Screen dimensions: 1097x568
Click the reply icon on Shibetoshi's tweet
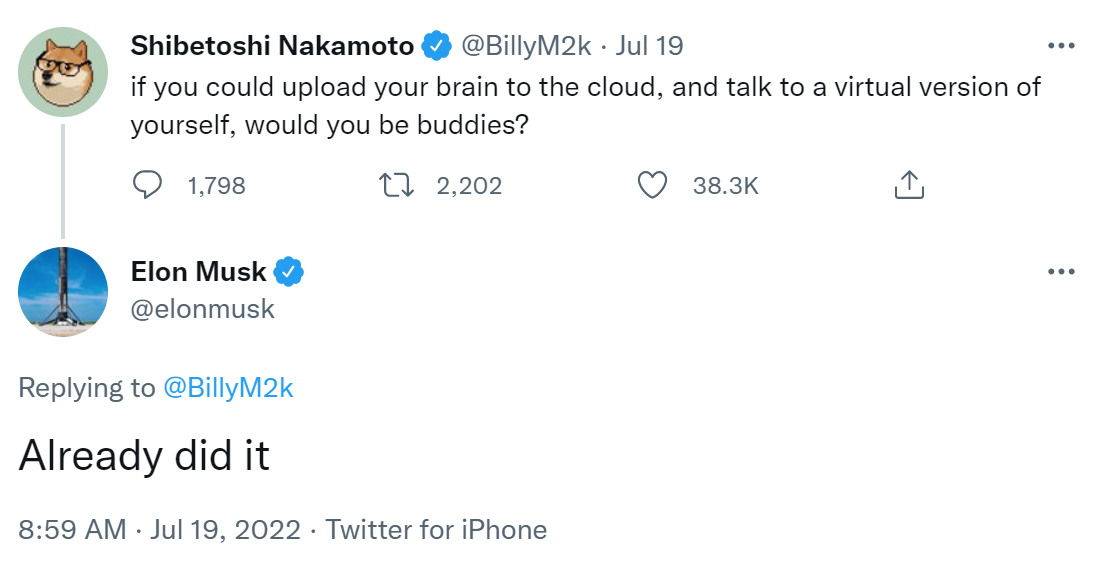[x=148, y=185]
